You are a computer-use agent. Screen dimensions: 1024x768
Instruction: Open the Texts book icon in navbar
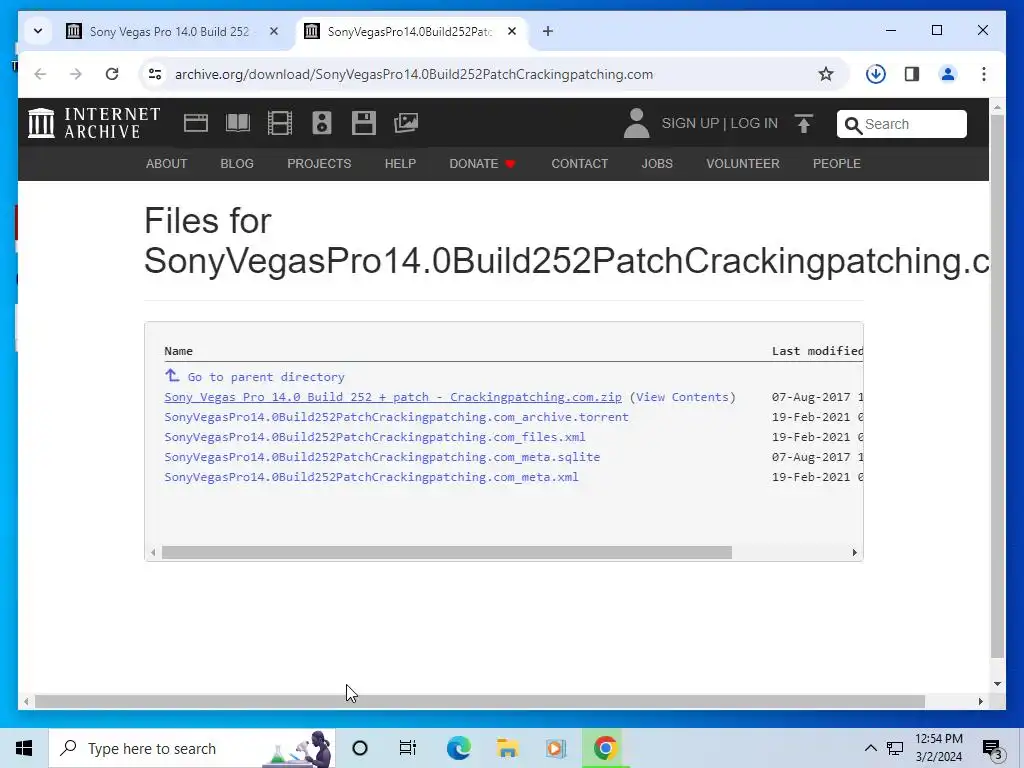pos(238,123)
